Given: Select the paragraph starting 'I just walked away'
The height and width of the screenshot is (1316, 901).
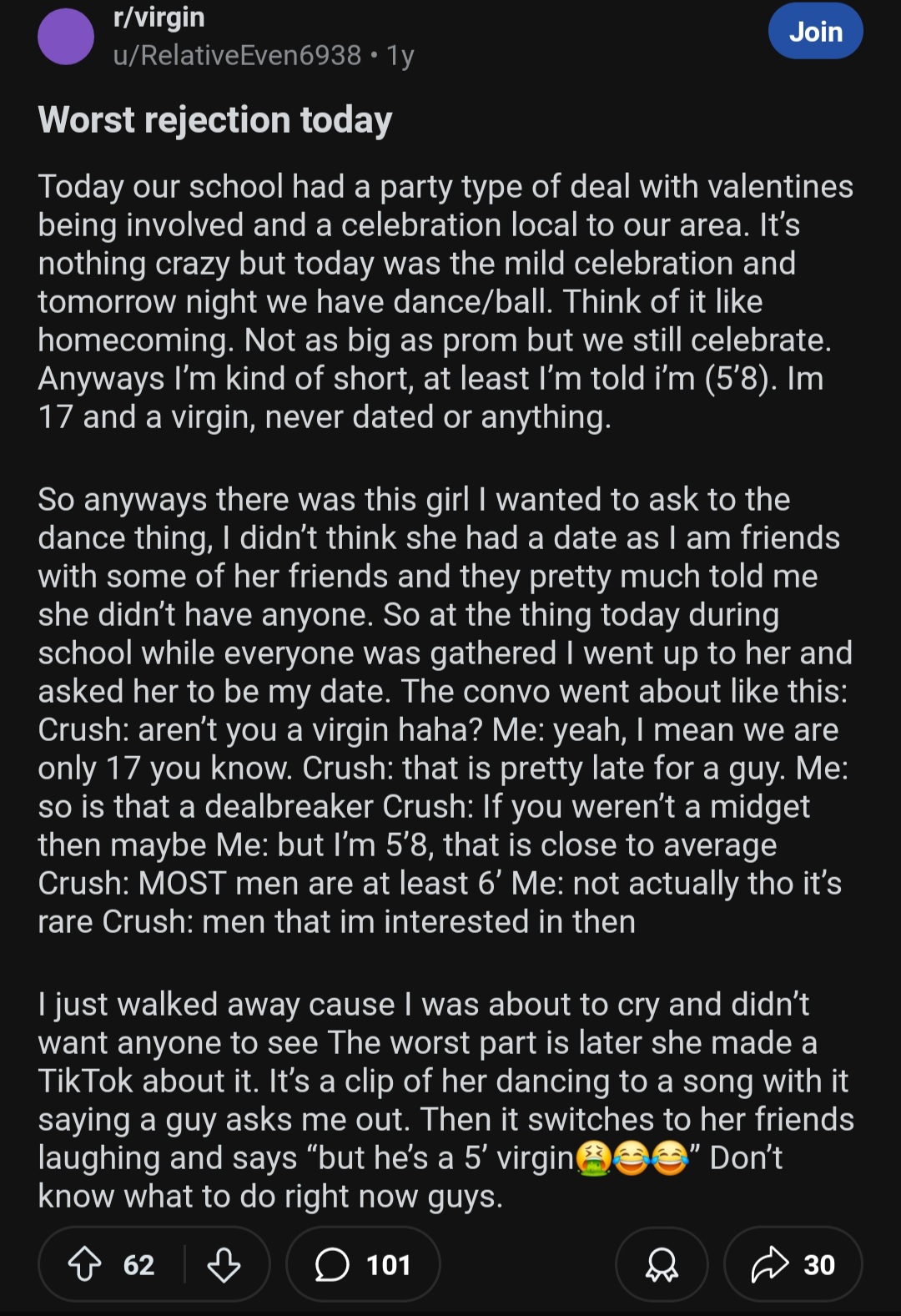Looking at the screenshot, I should point(445,1100).
